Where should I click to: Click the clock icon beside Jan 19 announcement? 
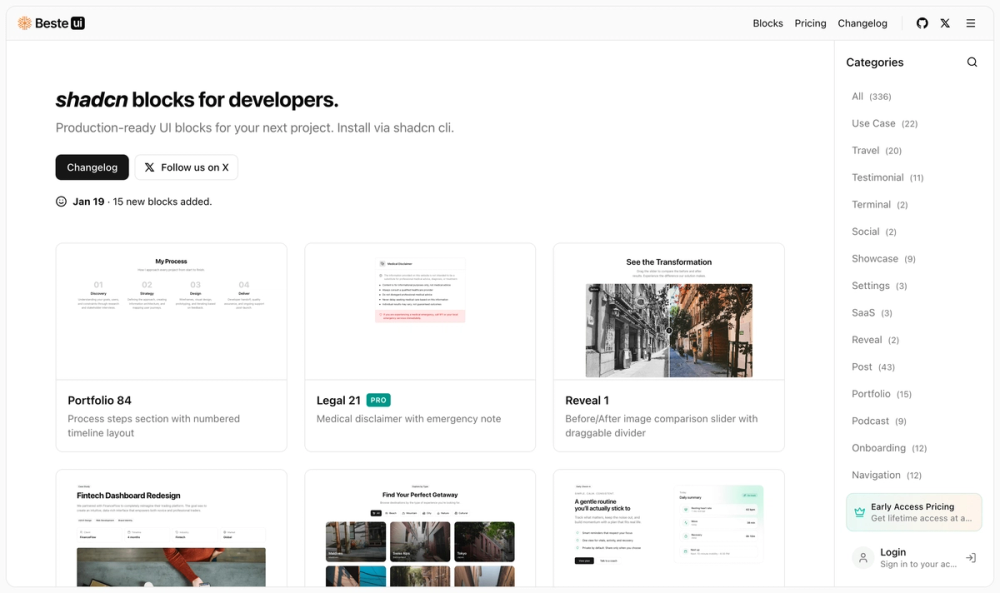coord(61,201)
